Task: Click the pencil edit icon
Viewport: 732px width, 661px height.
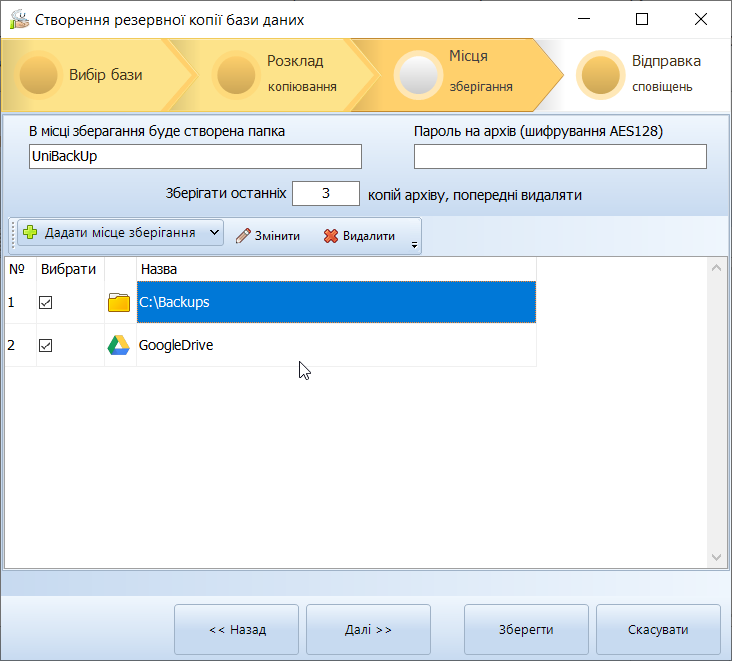Action: coord(243,236)
